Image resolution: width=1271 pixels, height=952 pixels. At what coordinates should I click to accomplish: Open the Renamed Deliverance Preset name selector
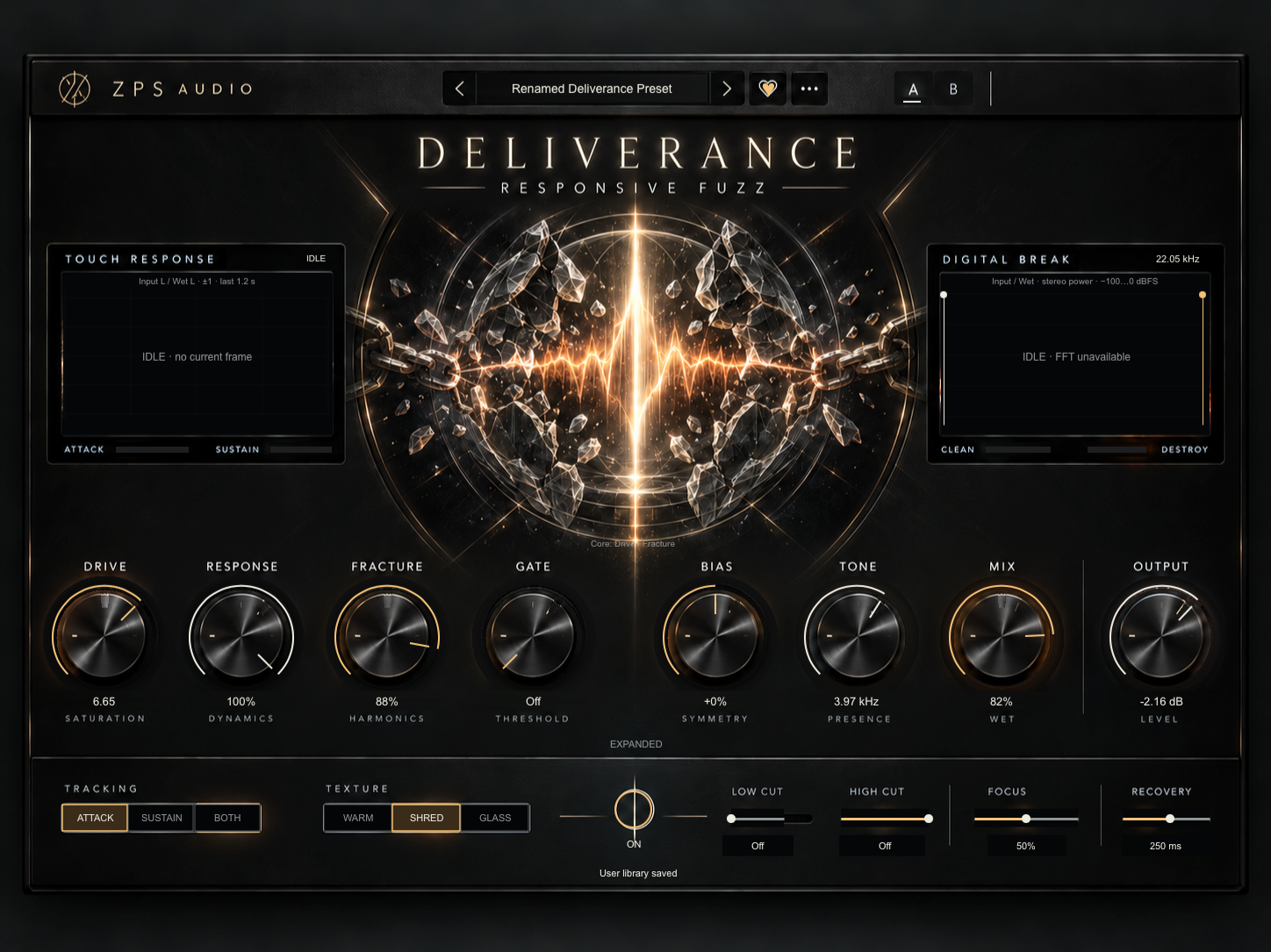coord(592,89)
